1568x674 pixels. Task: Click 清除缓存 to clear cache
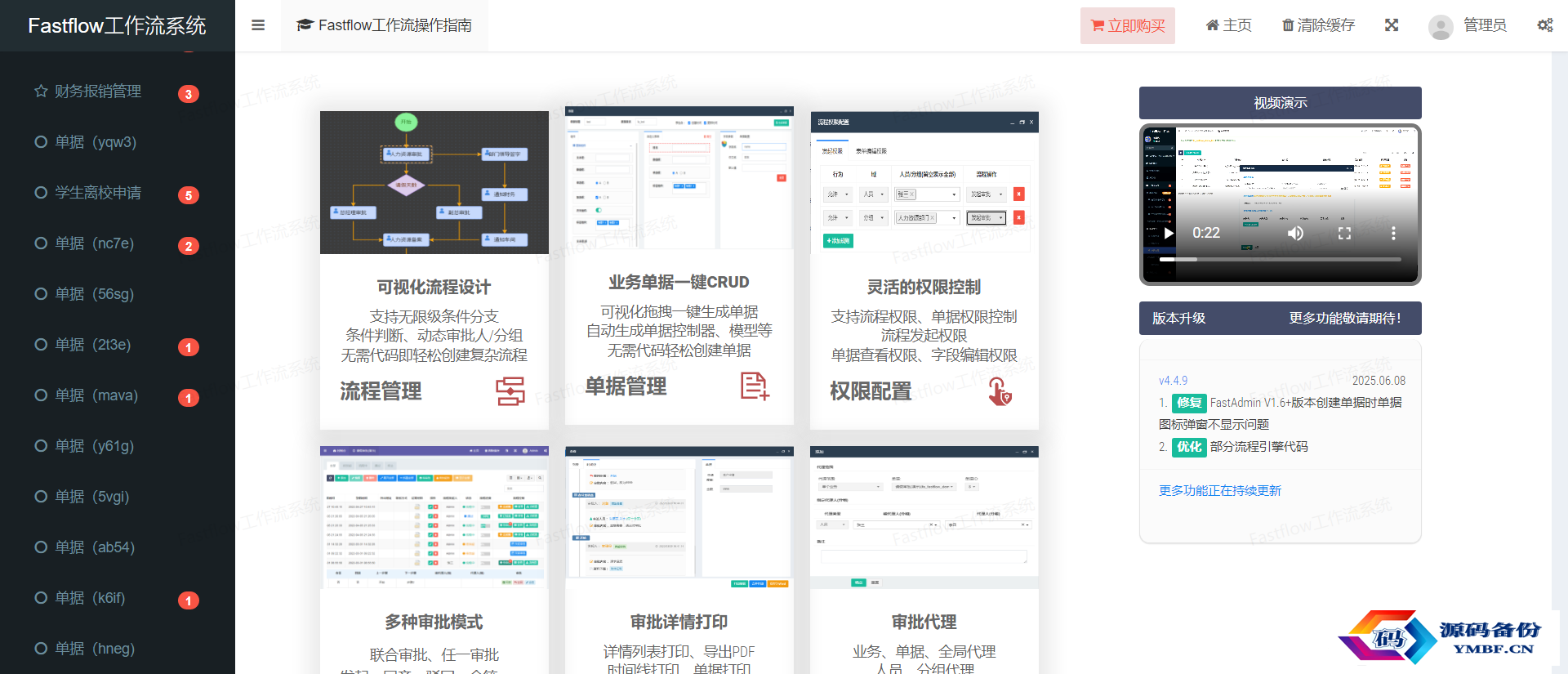coord(1318,25)
